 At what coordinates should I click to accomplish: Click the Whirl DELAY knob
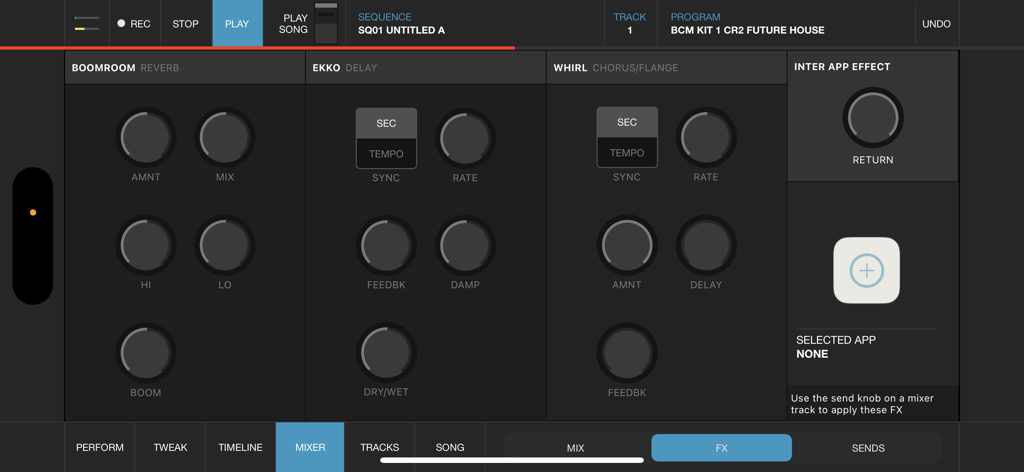(x=706, y=245)
